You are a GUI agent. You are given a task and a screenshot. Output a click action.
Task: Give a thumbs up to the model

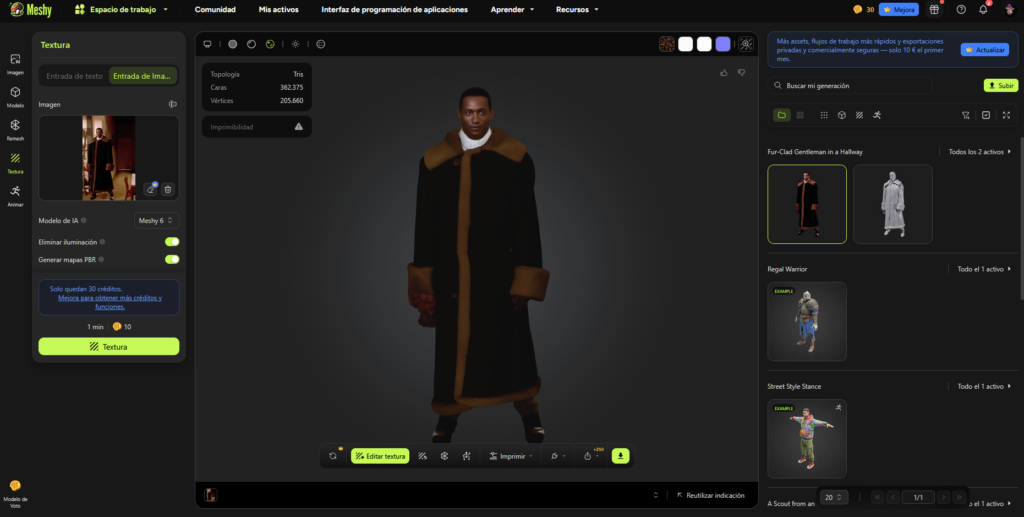click(x=724, y=72)
